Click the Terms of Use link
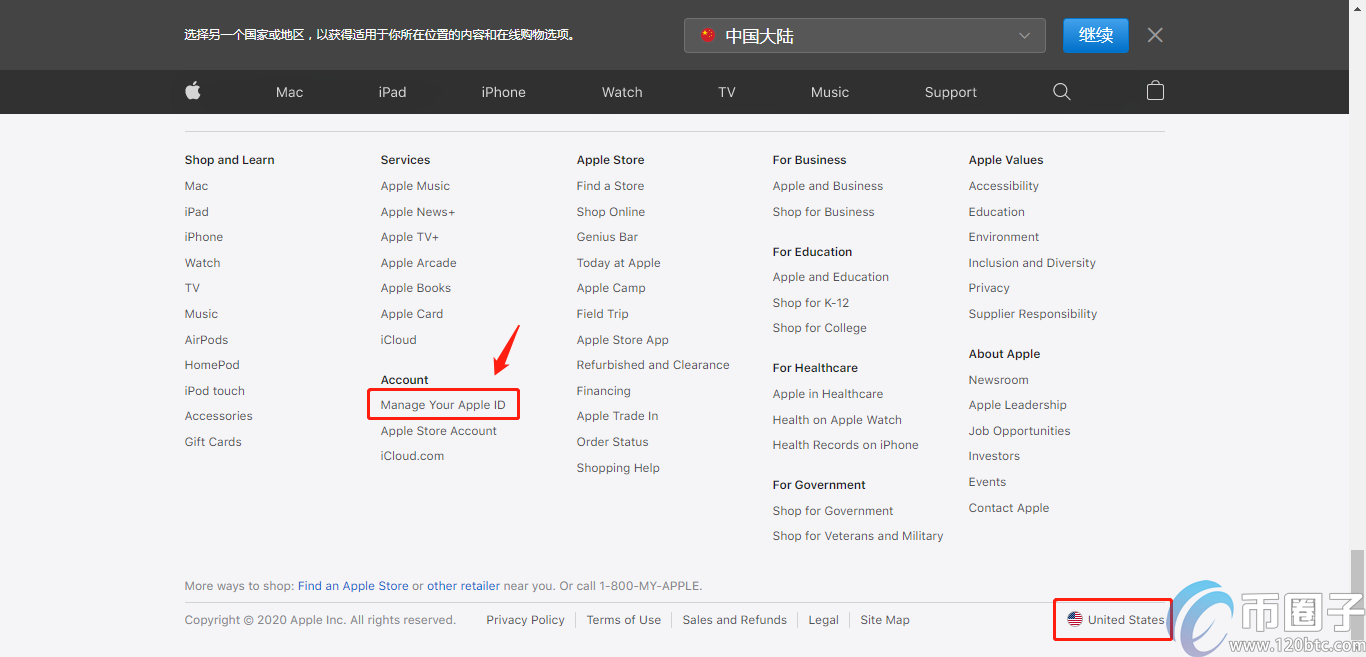 coord(624,620)
